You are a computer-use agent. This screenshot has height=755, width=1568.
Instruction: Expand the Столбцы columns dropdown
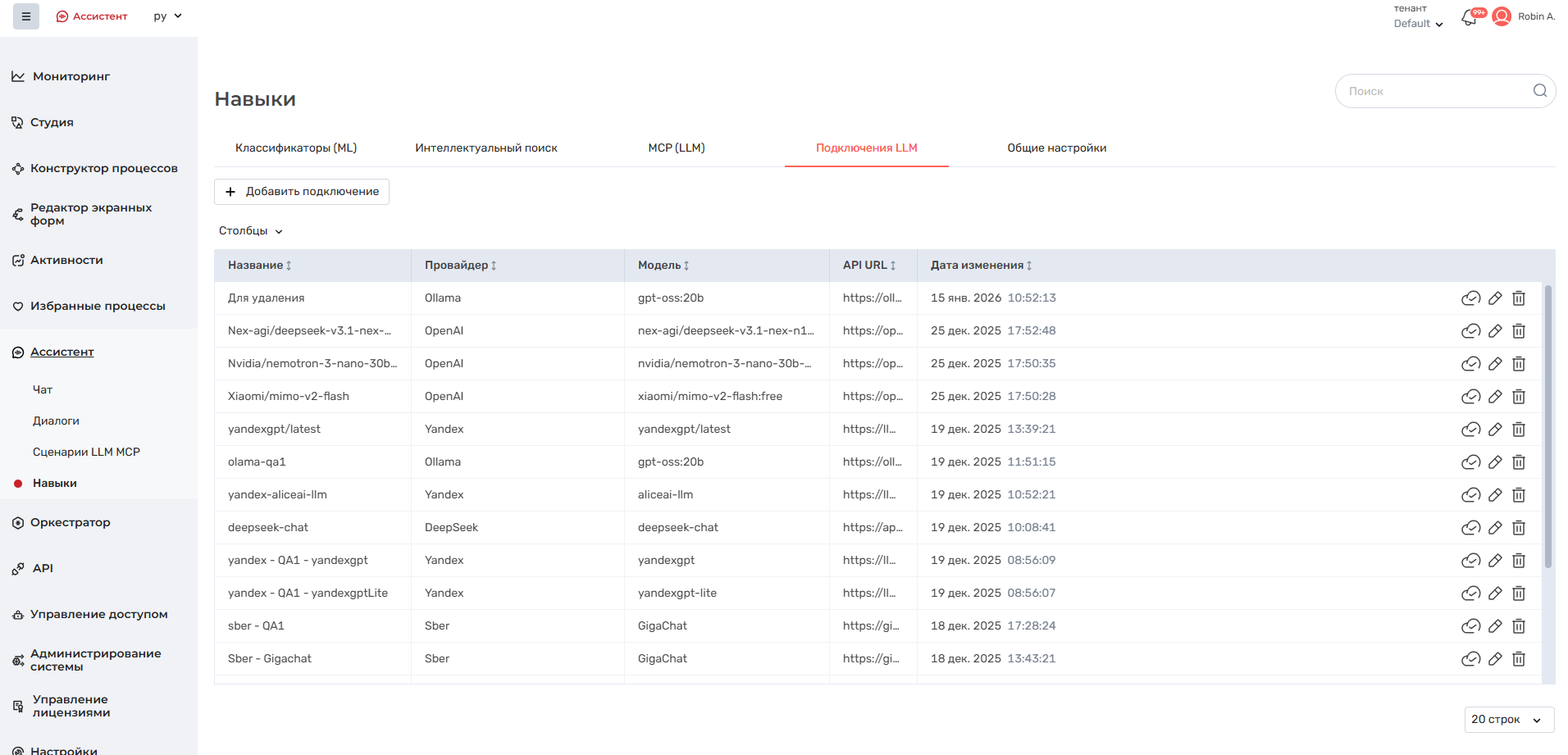point(250,231)
